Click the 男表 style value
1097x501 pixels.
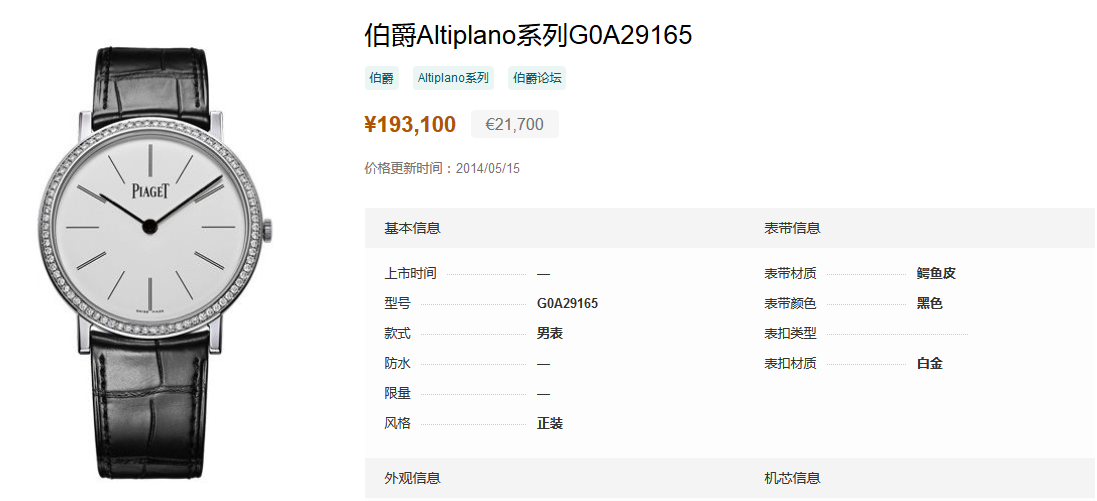(x=550, y=334)
